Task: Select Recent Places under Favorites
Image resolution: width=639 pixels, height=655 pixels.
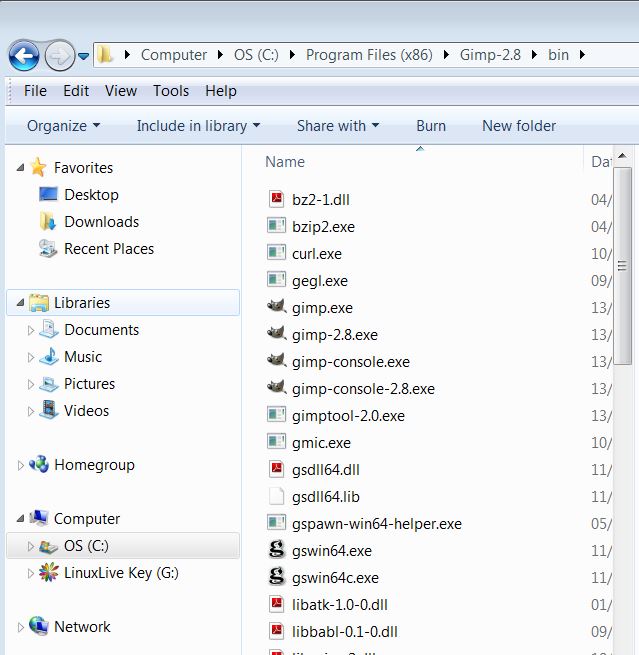Action: [109, 249]
